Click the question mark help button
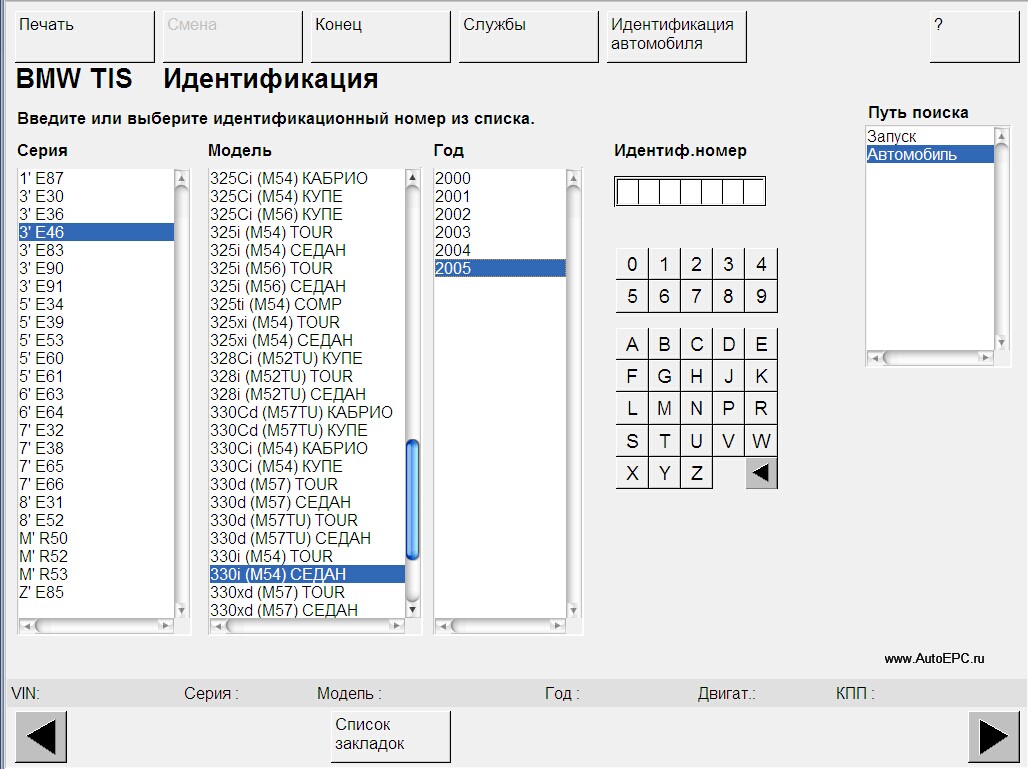Viewport: 1028px width, 769px height. pyautogui.click(x=974, y=37)
